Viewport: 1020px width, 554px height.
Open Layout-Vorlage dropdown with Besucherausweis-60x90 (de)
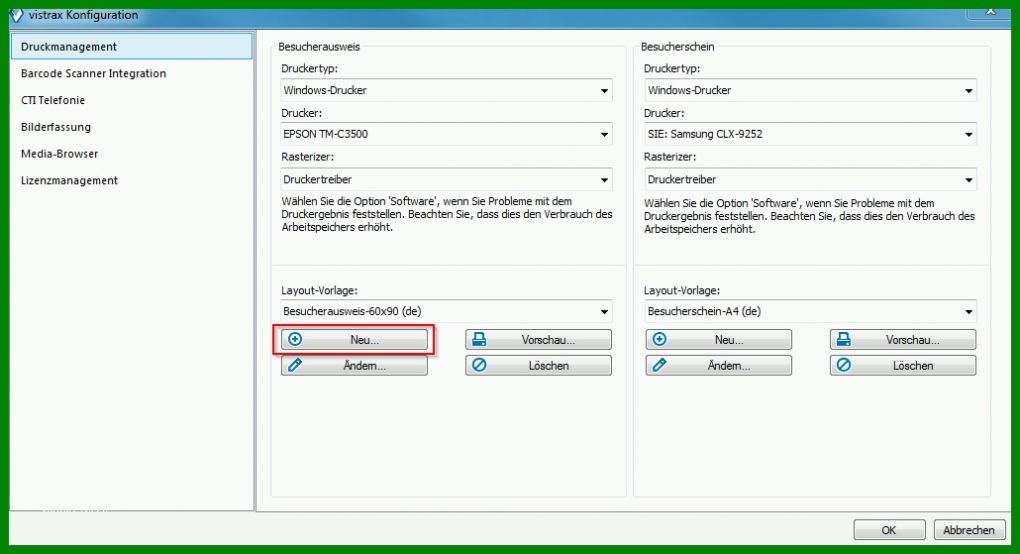pos(446,311)
